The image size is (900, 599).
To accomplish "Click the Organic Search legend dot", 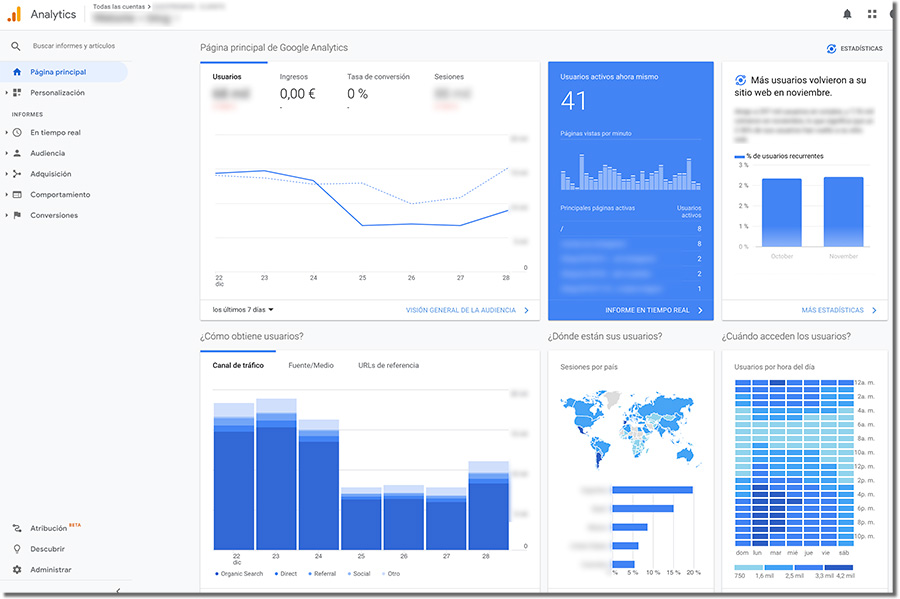I will tap(216, 574).
